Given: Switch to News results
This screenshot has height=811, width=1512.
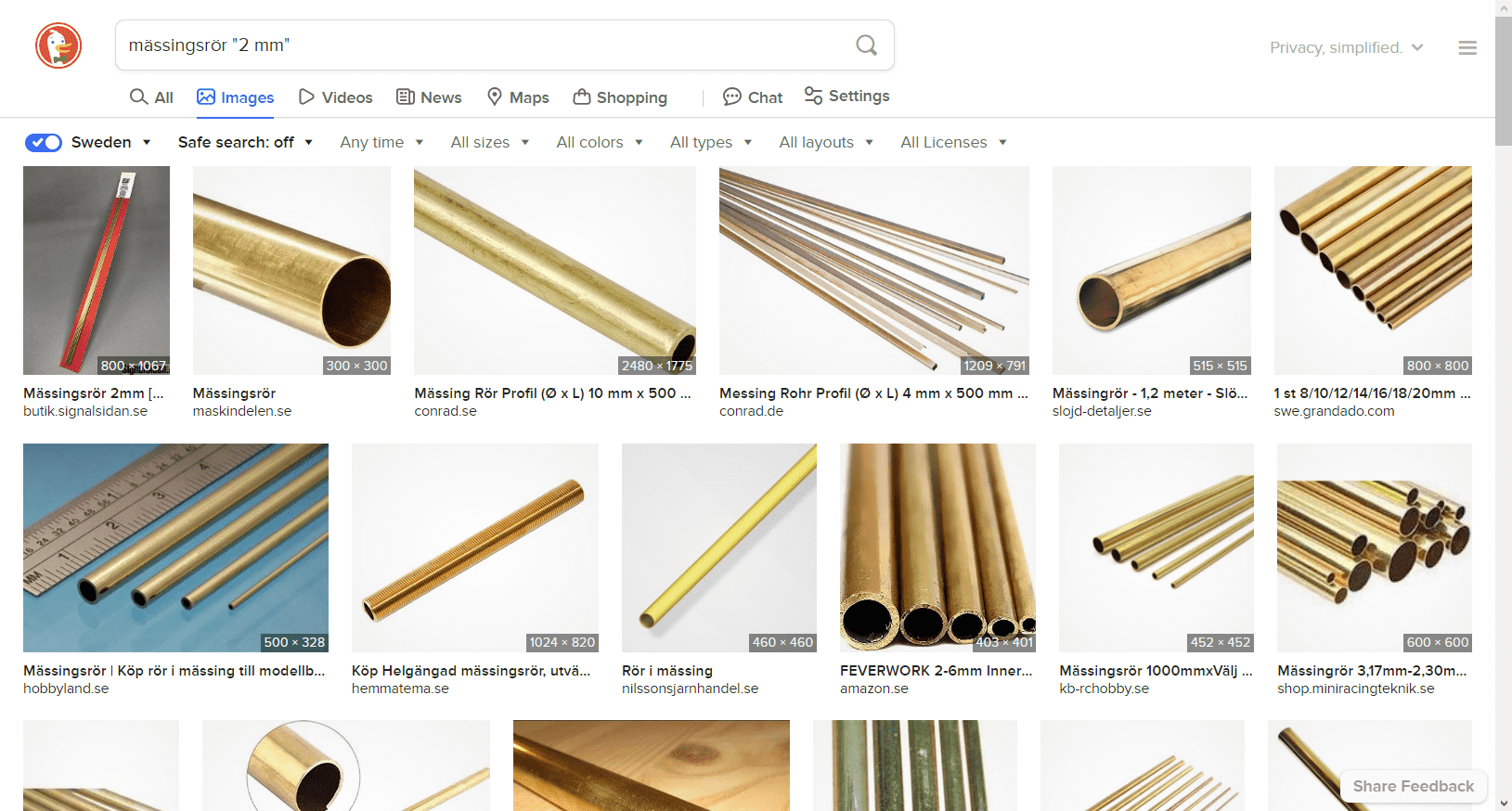Looking at the screenshot, I should pos(429,97).
